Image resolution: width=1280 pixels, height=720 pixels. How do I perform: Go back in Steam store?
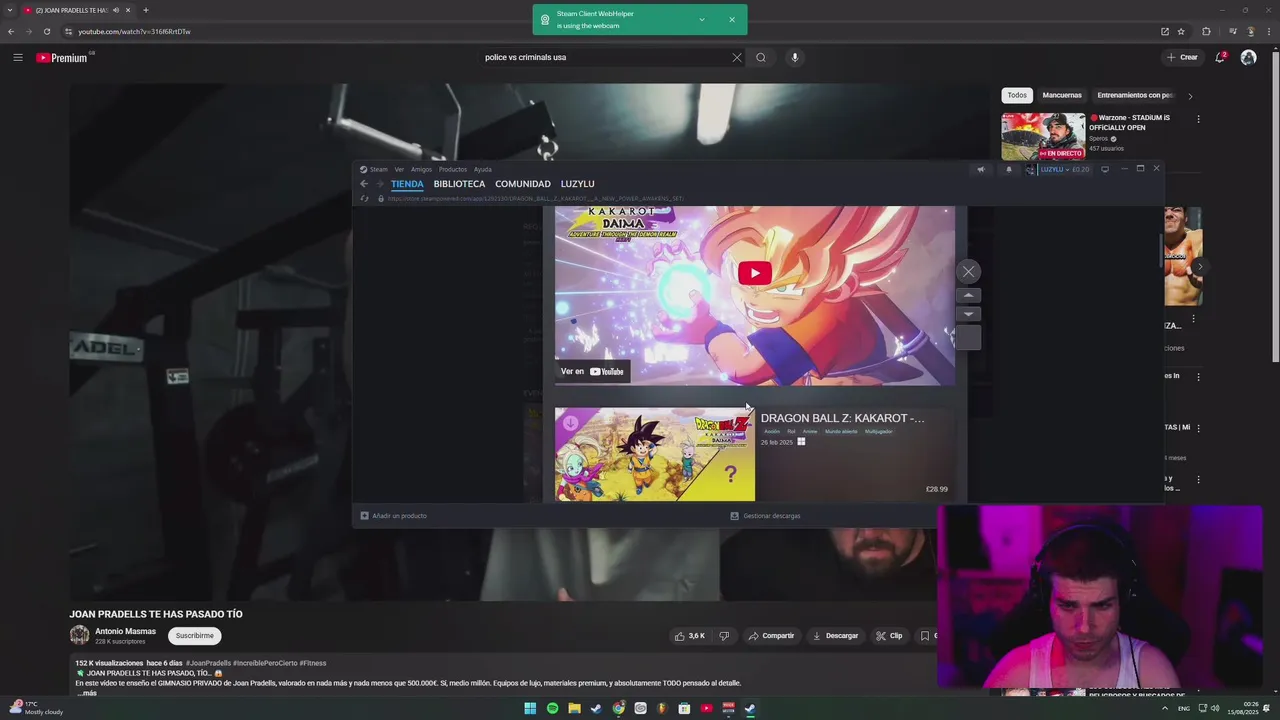[364, 184]
